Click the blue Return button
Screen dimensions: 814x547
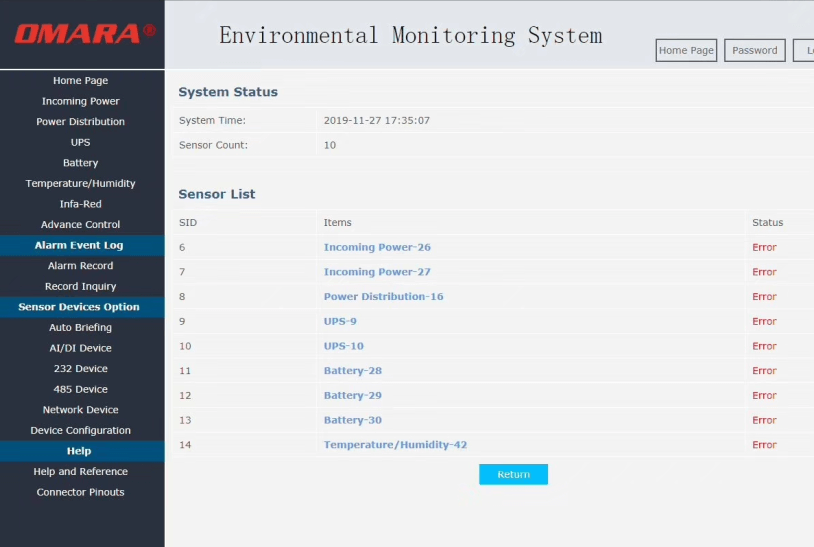[513, 474]
